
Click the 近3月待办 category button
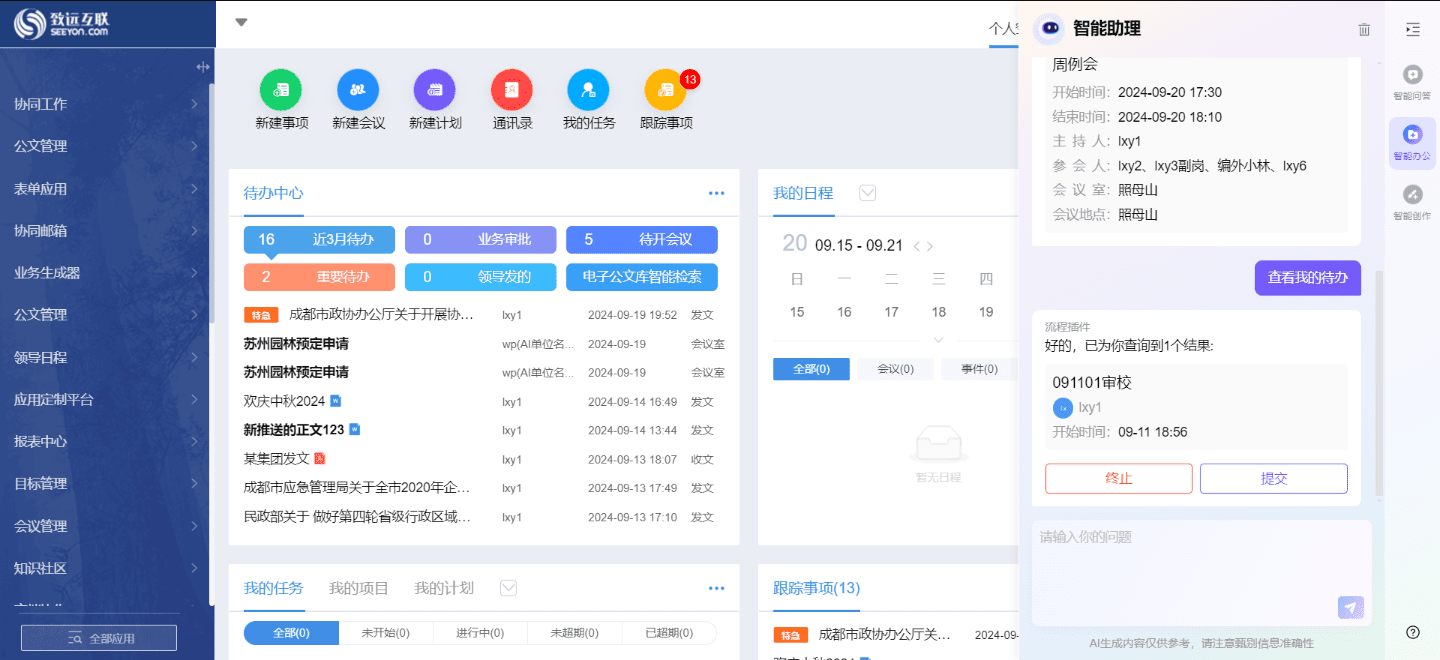tap(319, 240)
